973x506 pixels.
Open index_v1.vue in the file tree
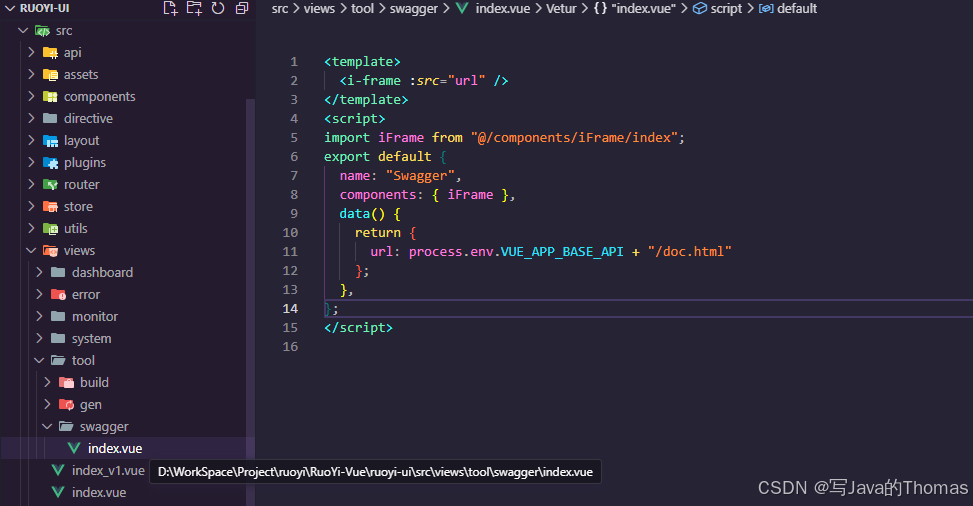click(108, 471)
